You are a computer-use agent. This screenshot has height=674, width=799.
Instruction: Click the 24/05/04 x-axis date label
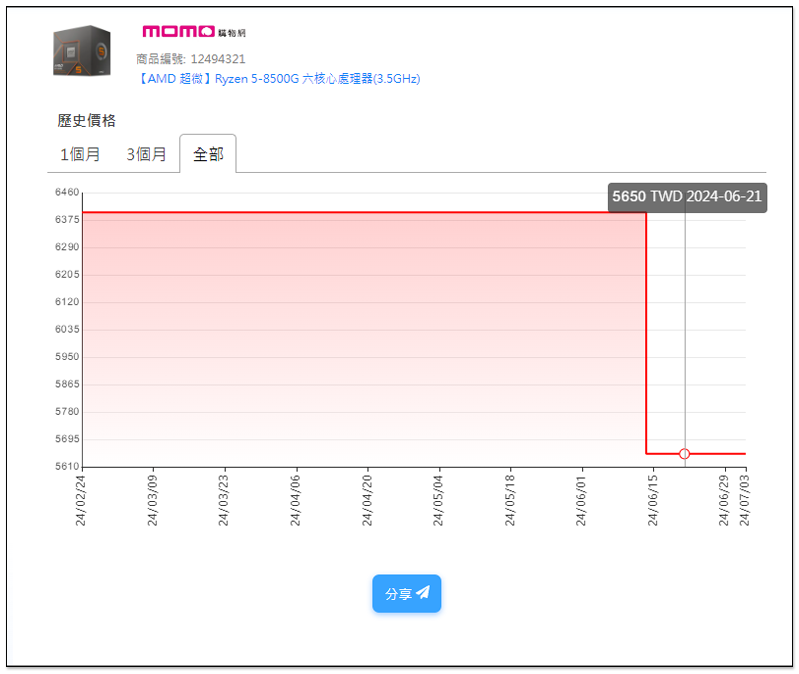pos(438,500)
